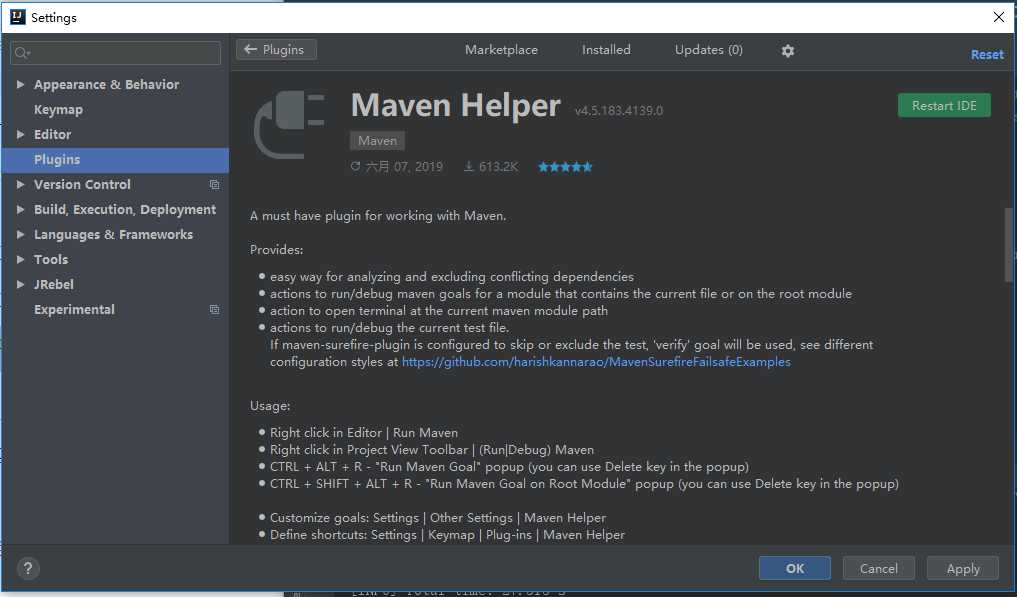Click the plugin description scrollbar
Screen dimensions: 1017x597
[x=1008, y=245]
